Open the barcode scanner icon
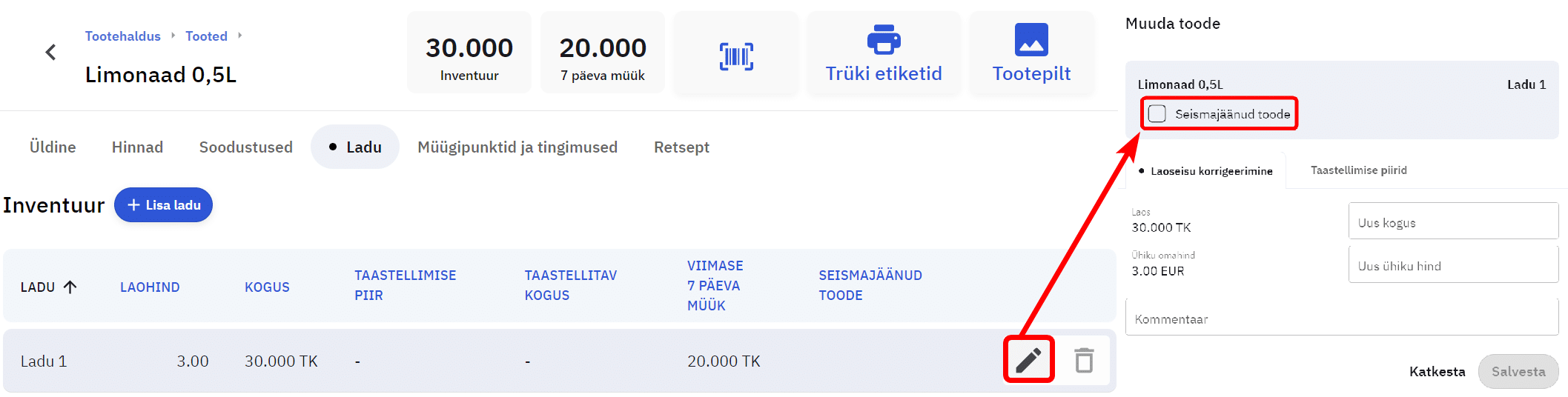Screen dimensions: 1568x397 (735, 56)
